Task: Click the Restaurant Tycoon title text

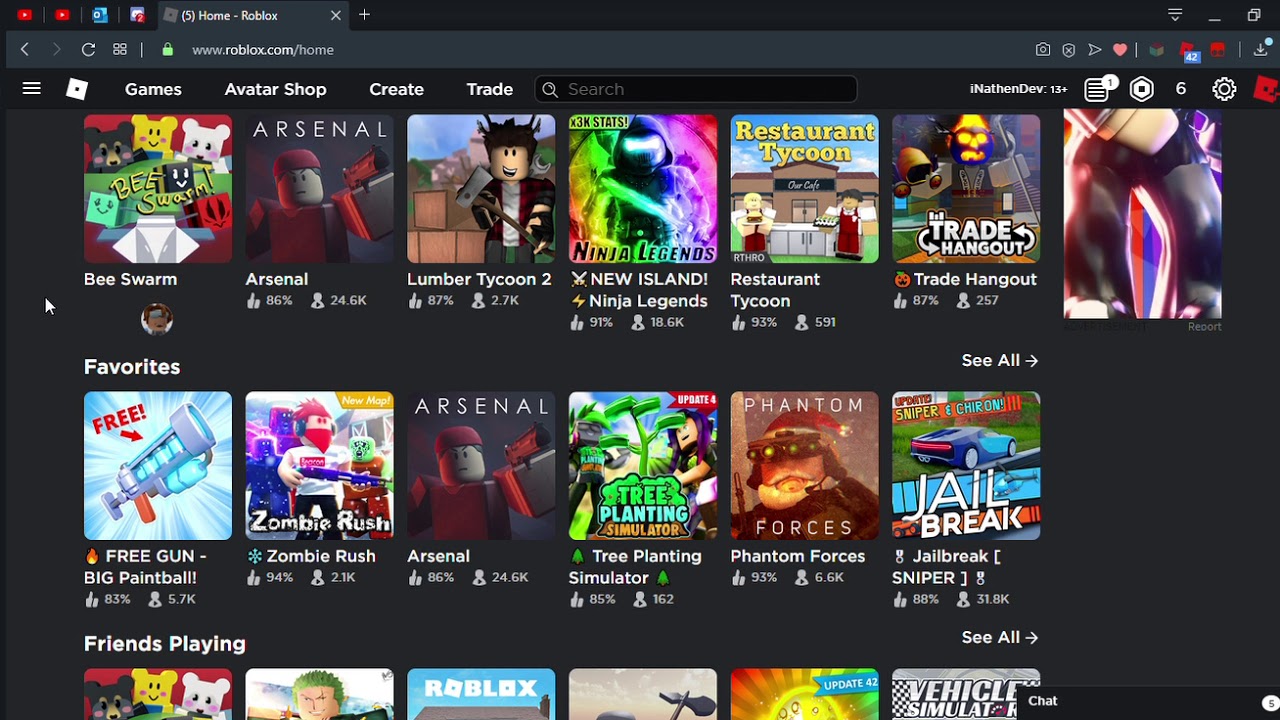Action: [x=775, y=290]
